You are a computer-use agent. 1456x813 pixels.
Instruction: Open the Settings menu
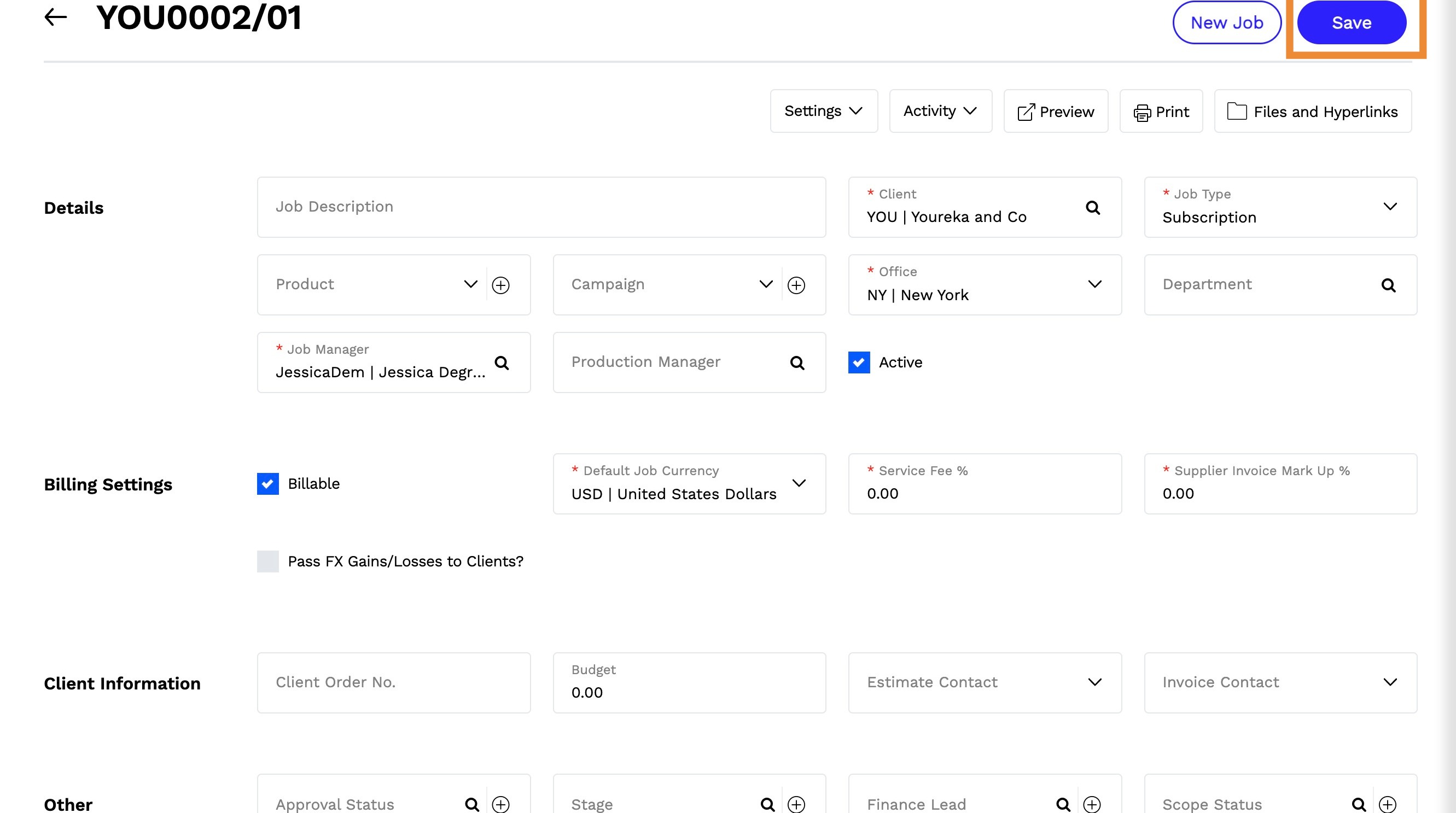(823, 111)
